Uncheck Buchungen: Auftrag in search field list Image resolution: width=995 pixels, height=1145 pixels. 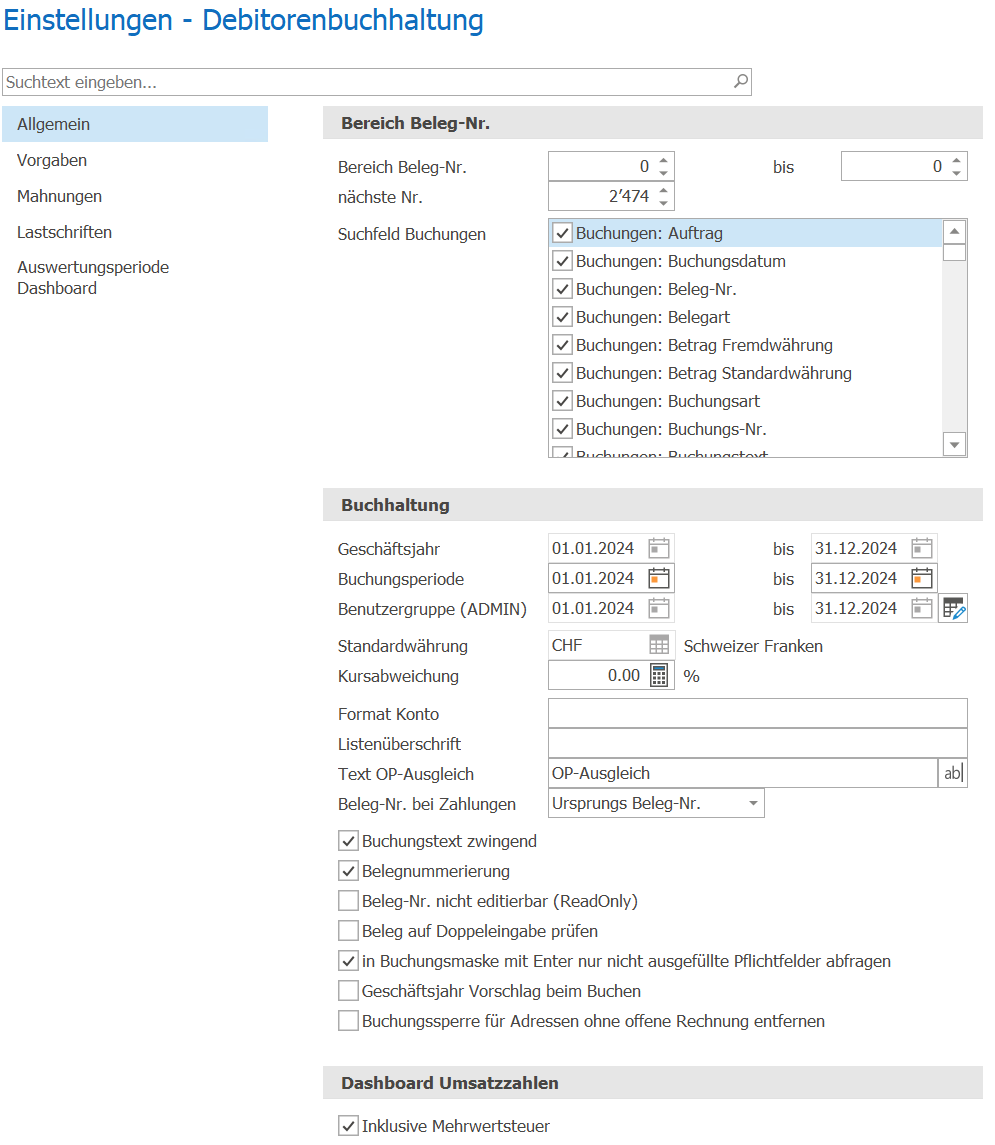tap(562, 233)
